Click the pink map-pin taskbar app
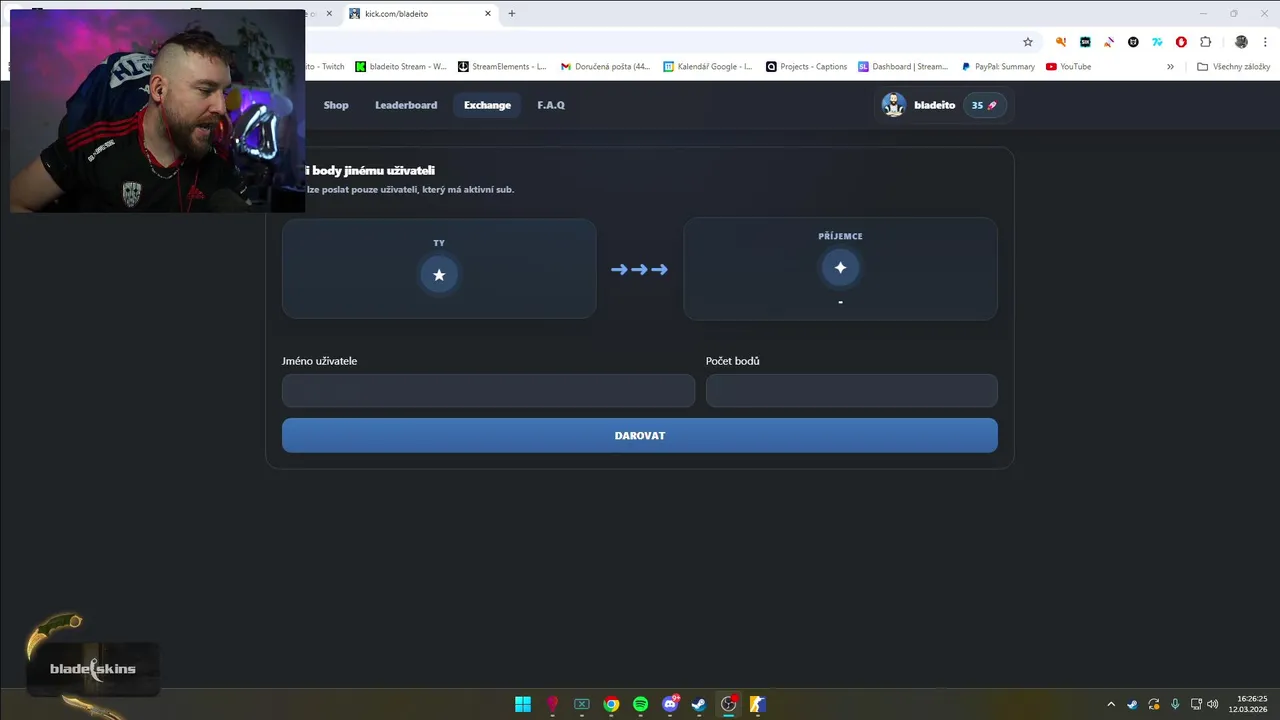Viewport: 1280px width, 720px height. (552, 704)
